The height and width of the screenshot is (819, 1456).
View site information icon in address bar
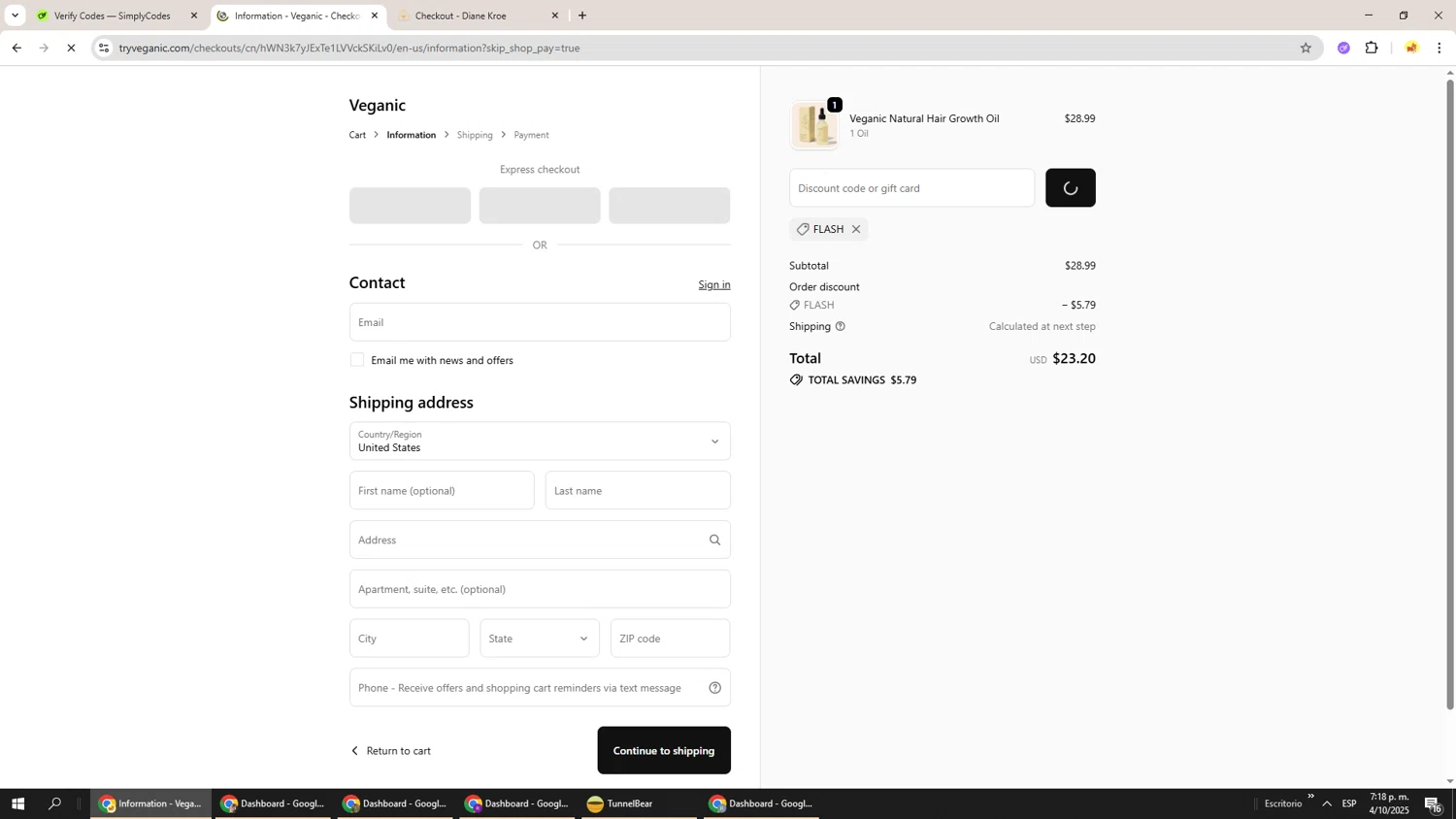104,48
